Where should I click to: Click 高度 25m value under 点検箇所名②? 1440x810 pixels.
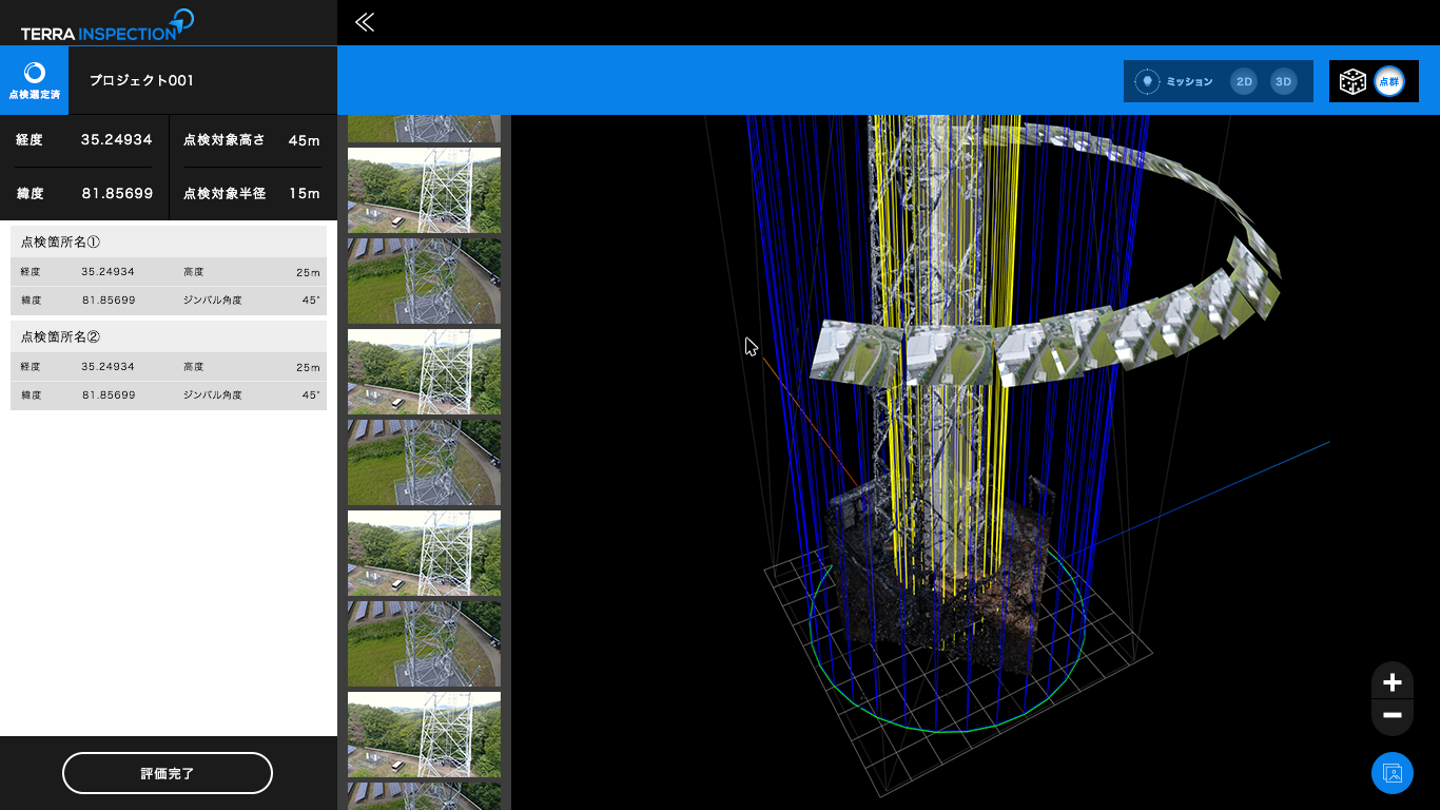[308, 368]
